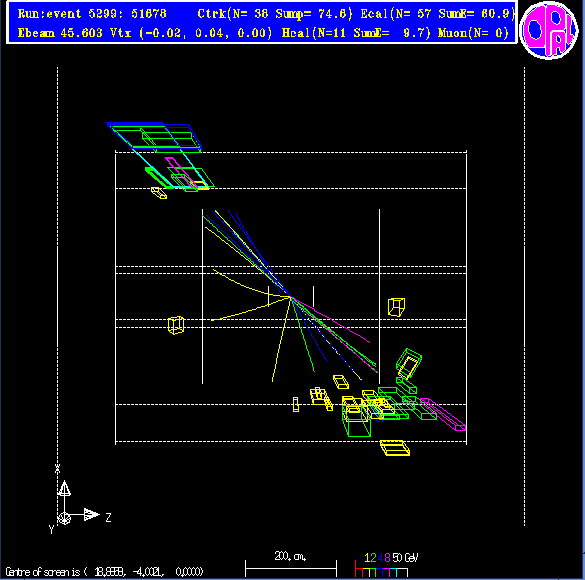Click the Ctrk N=38 Sump readout

pos(275,14)
